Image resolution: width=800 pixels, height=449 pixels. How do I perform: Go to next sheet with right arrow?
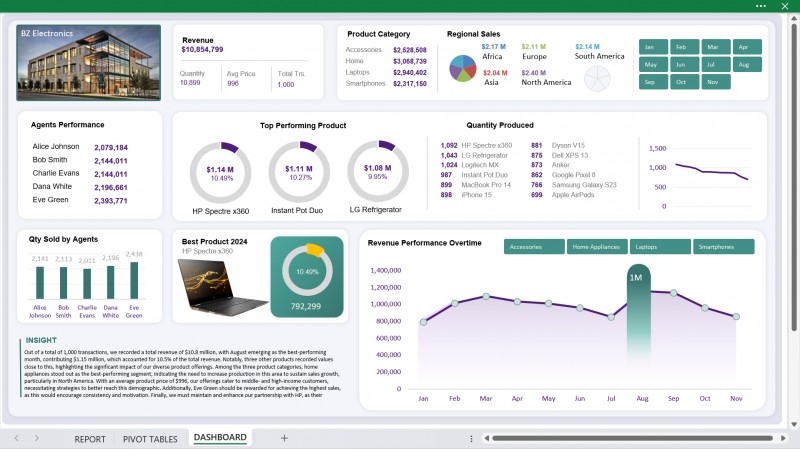[37, 438]
